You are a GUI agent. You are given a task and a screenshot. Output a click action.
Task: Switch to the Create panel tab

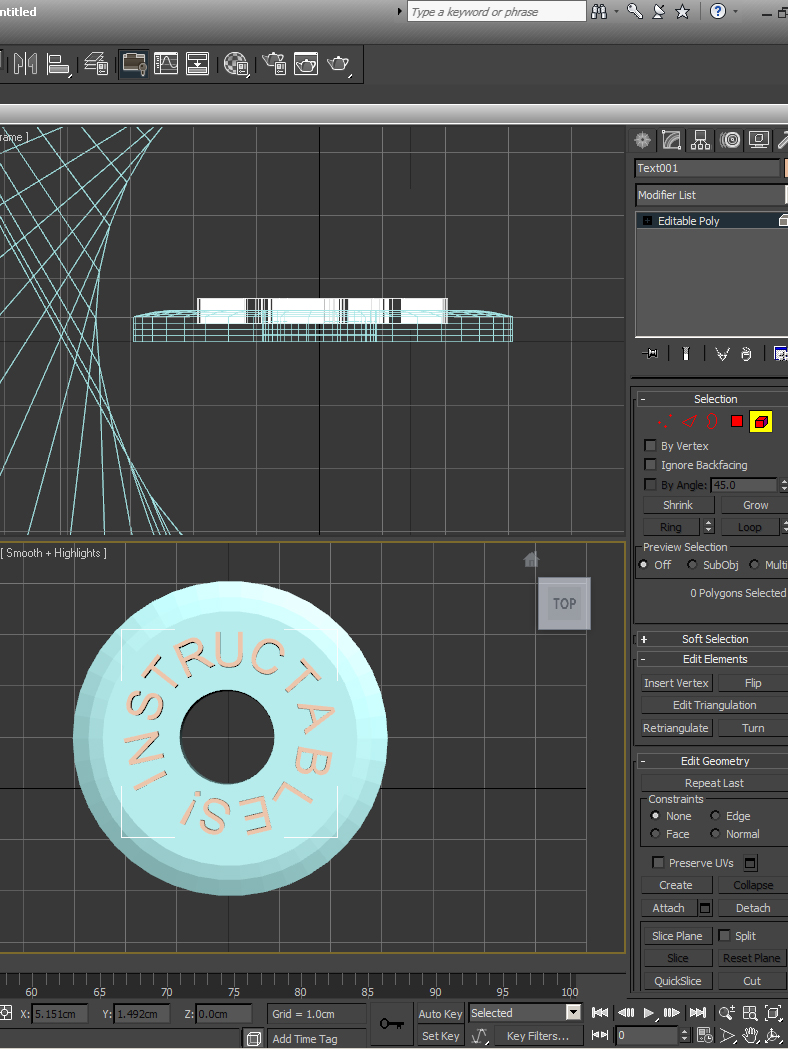point(643,140)
